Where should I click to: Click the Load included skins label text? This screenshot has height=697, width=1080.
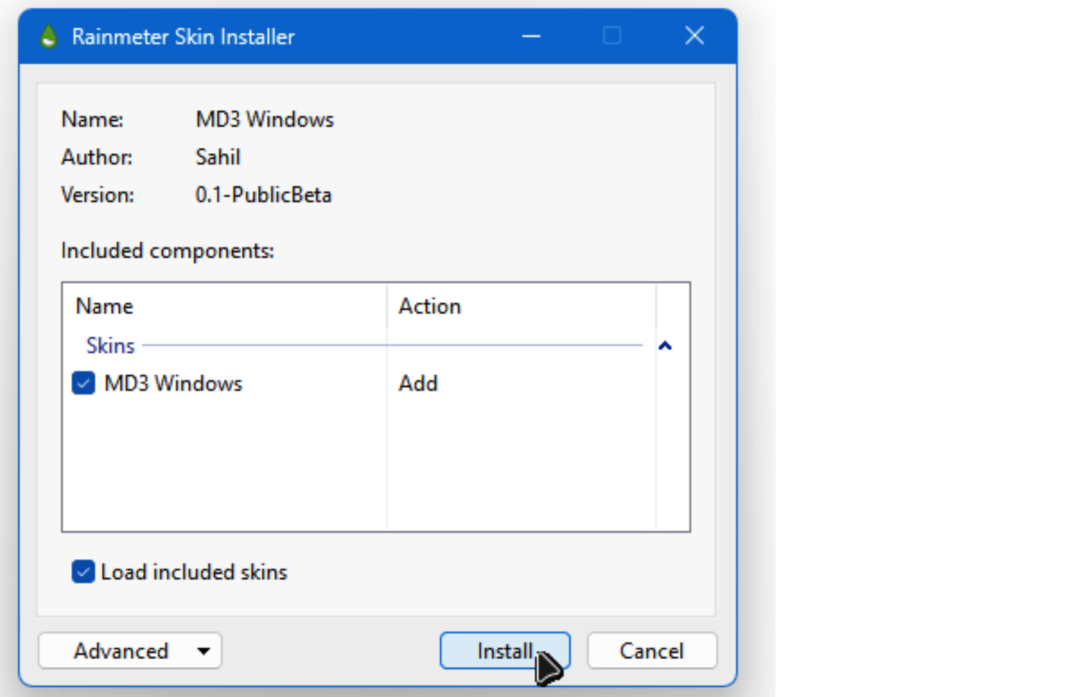(194, 572)
